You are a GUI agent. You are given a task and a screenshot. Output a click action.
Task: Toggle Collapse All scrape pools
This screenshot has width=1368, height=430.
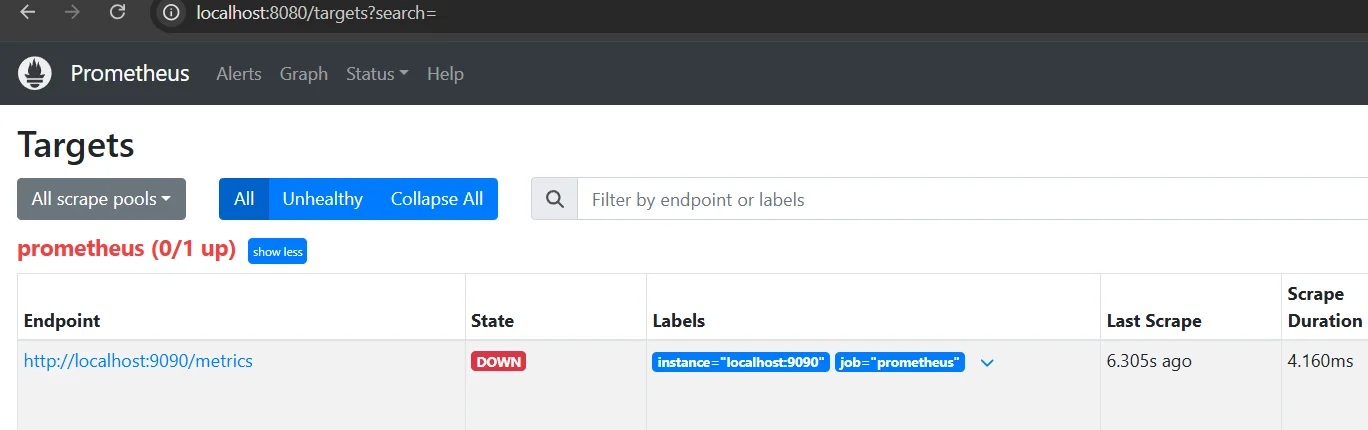[x=437, y=199]
